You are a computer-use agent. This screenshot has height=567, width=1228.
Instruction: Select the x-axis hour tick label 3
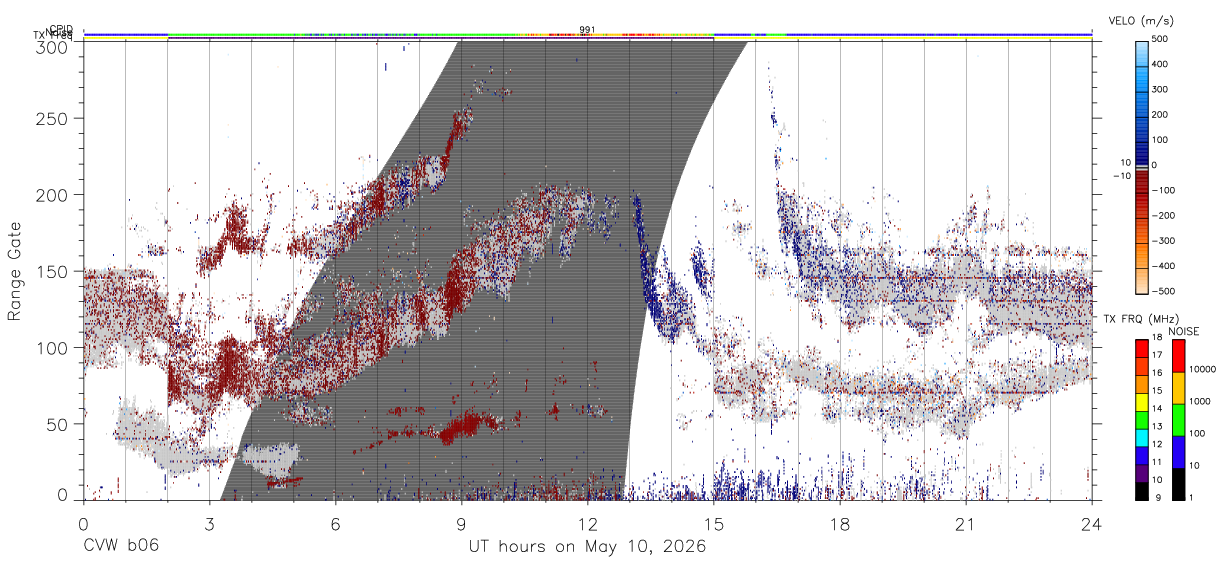(x=209, y=523)
